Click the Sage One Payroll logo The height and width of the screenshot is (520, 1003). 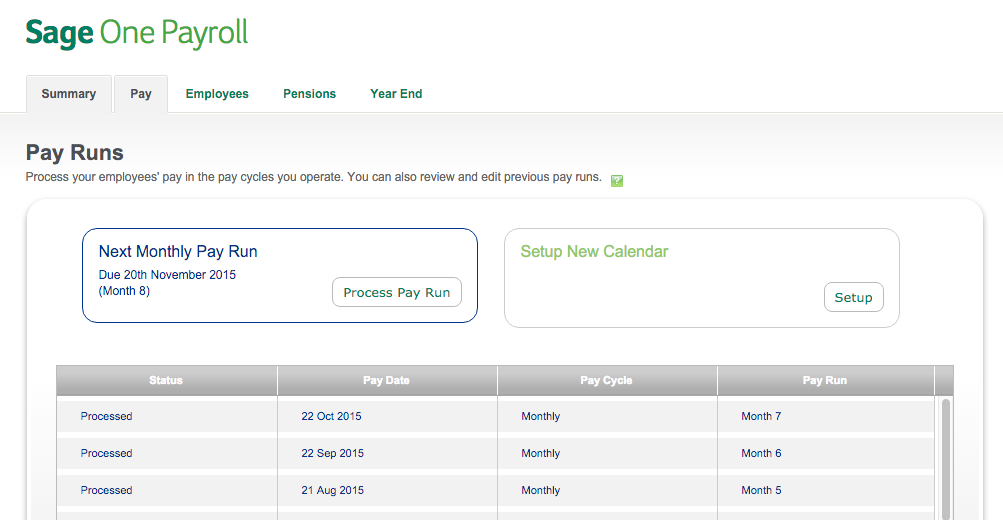[137, 33]
